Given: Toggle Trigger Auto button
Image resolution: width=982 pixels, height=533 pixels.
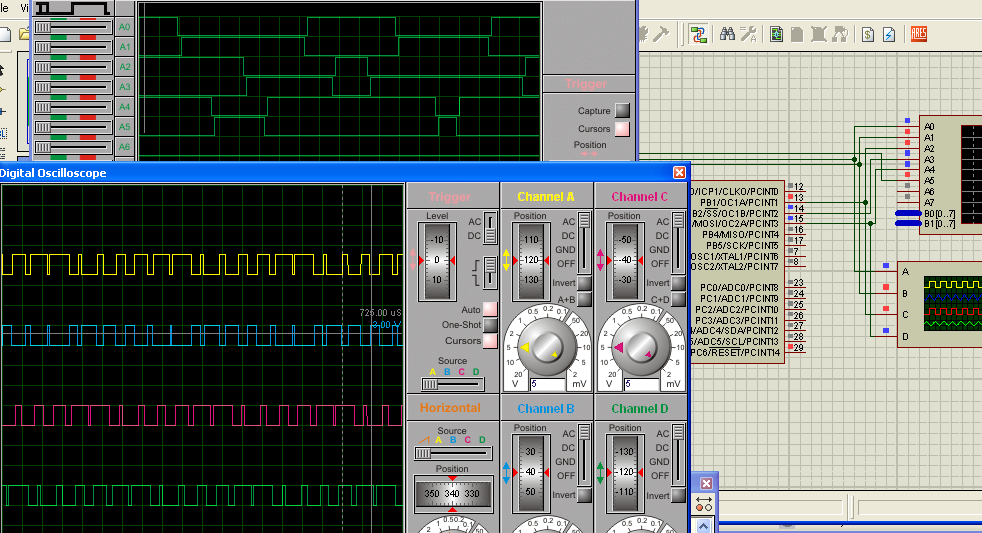Looking at the screenshot, I should pyautogui.click(x=490, y=309).
